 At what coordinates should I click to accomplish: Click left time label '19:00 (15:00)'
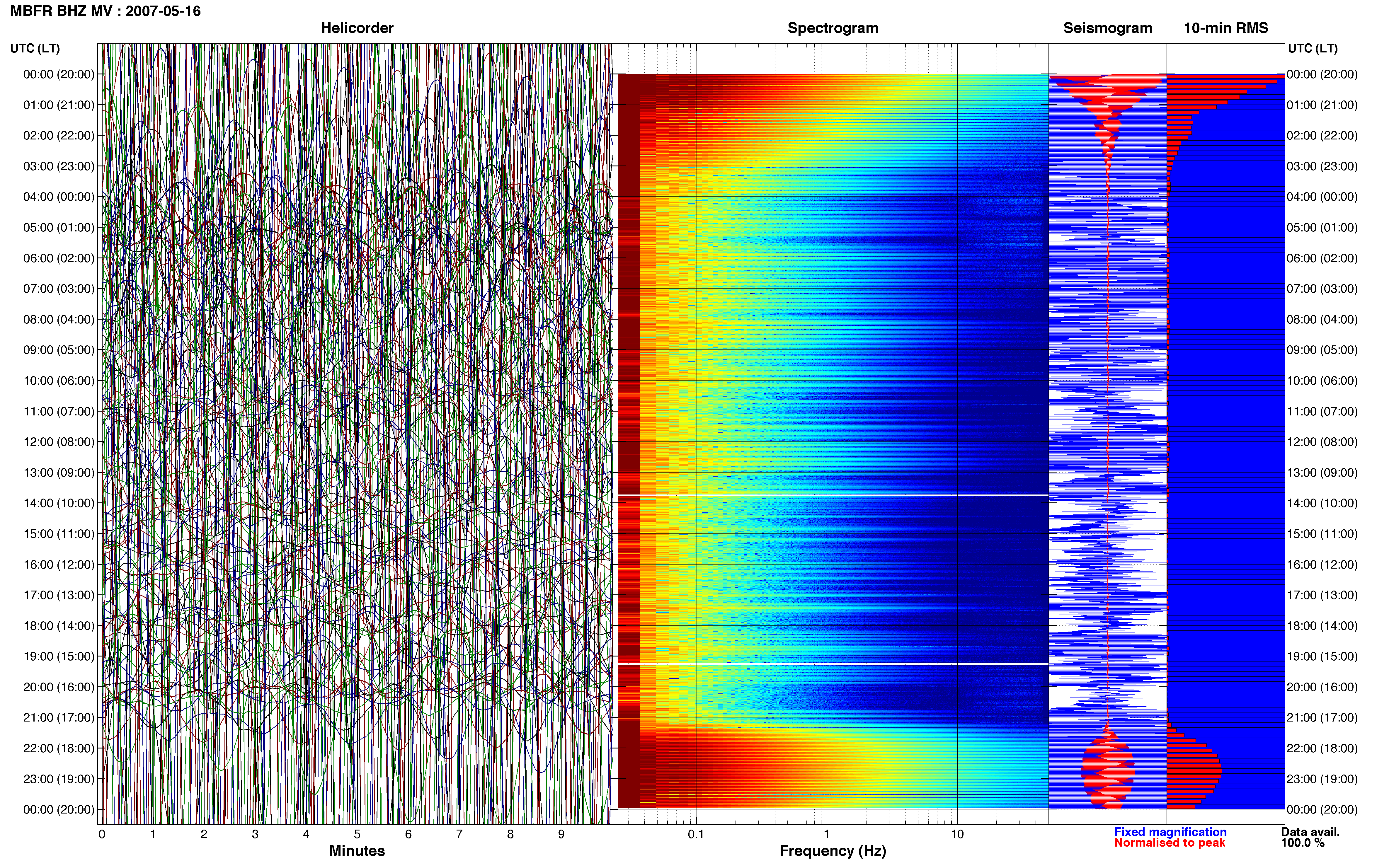tap(59, 656)
